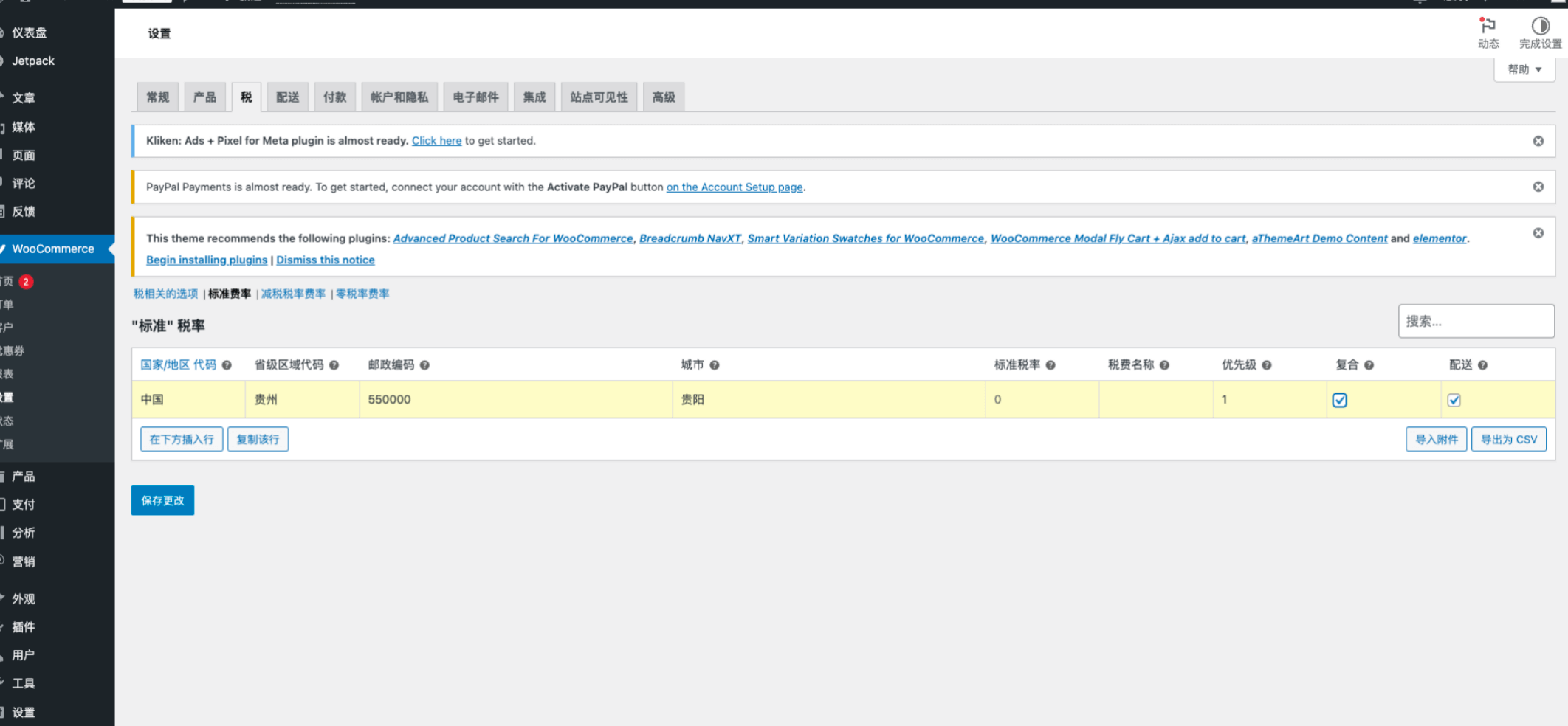Dismiss the PayPal Payments notice
Viewport: 1568px width, 726px height.
[x=1538, y=187]
